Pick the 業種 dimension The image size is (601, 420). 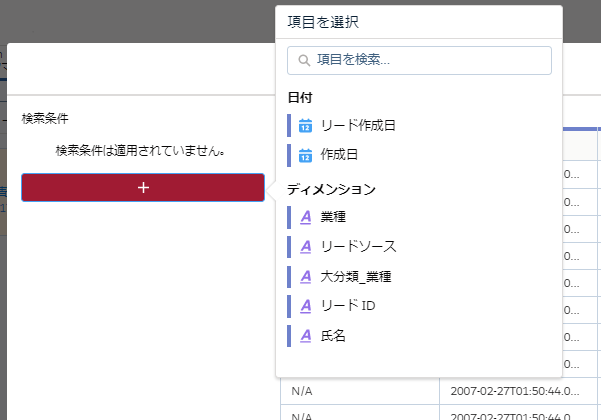click(333, 216)
